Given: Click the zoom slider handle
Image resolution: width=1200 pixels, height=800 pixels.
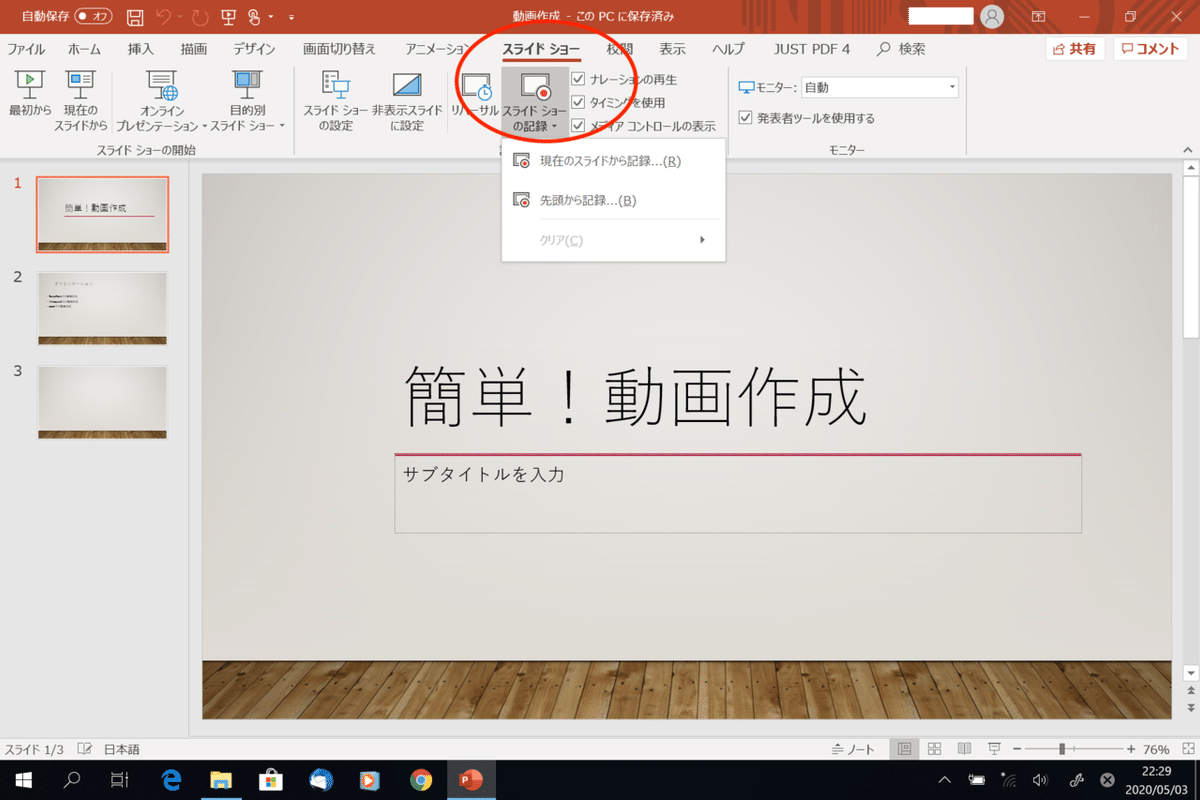Looking at the screenshot, I should [x=1061, y=749].
